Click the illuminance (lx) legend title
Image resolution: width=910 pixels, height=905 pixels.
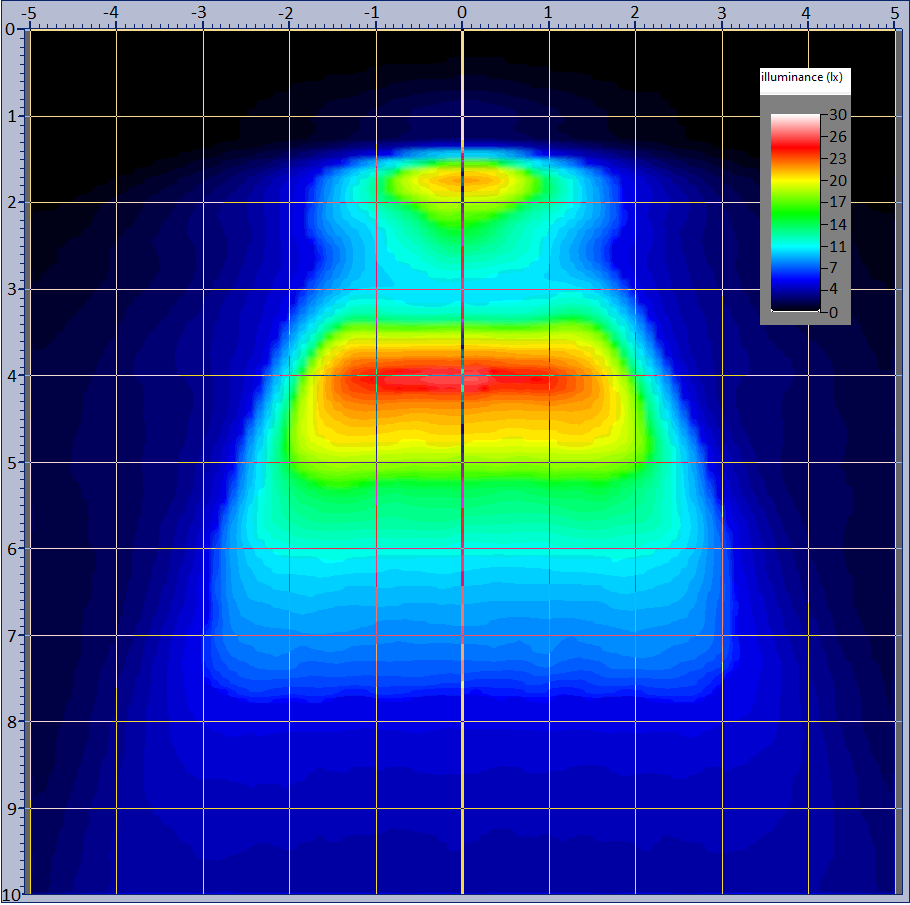804,77
